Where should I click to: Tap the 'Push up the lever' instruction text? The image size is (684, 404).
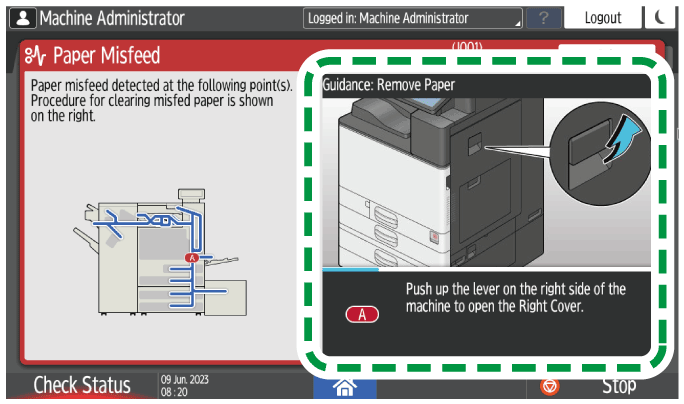click(516, 298)
